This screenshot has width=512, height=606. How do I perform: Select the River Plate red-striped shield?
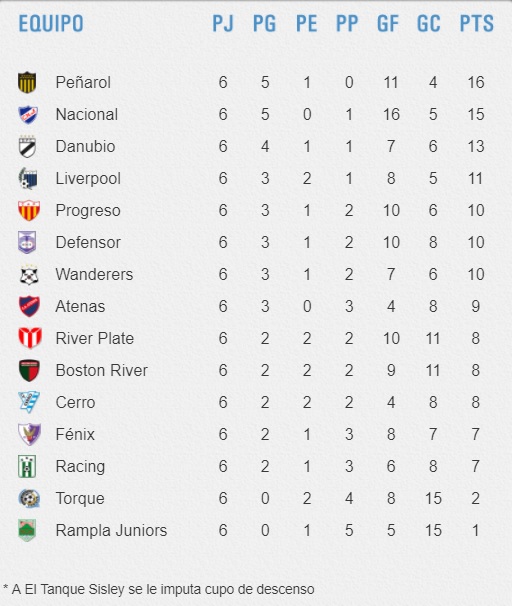coord(30,338)
